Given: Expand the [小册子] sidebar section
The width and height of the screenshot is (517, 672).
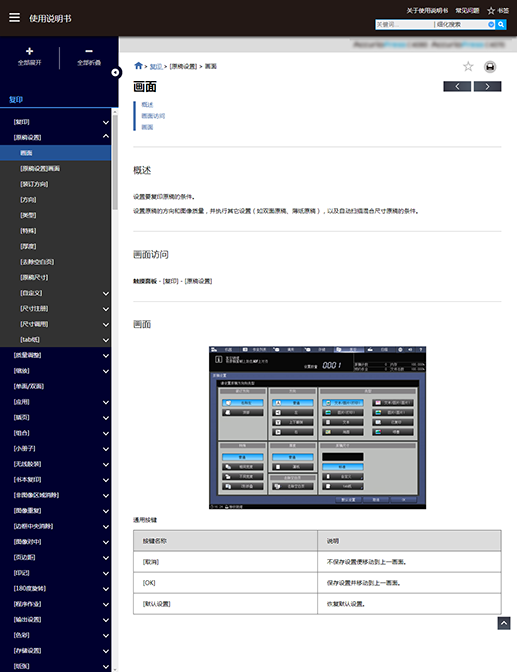Looking at the screenshot, I should click(106, 449).
